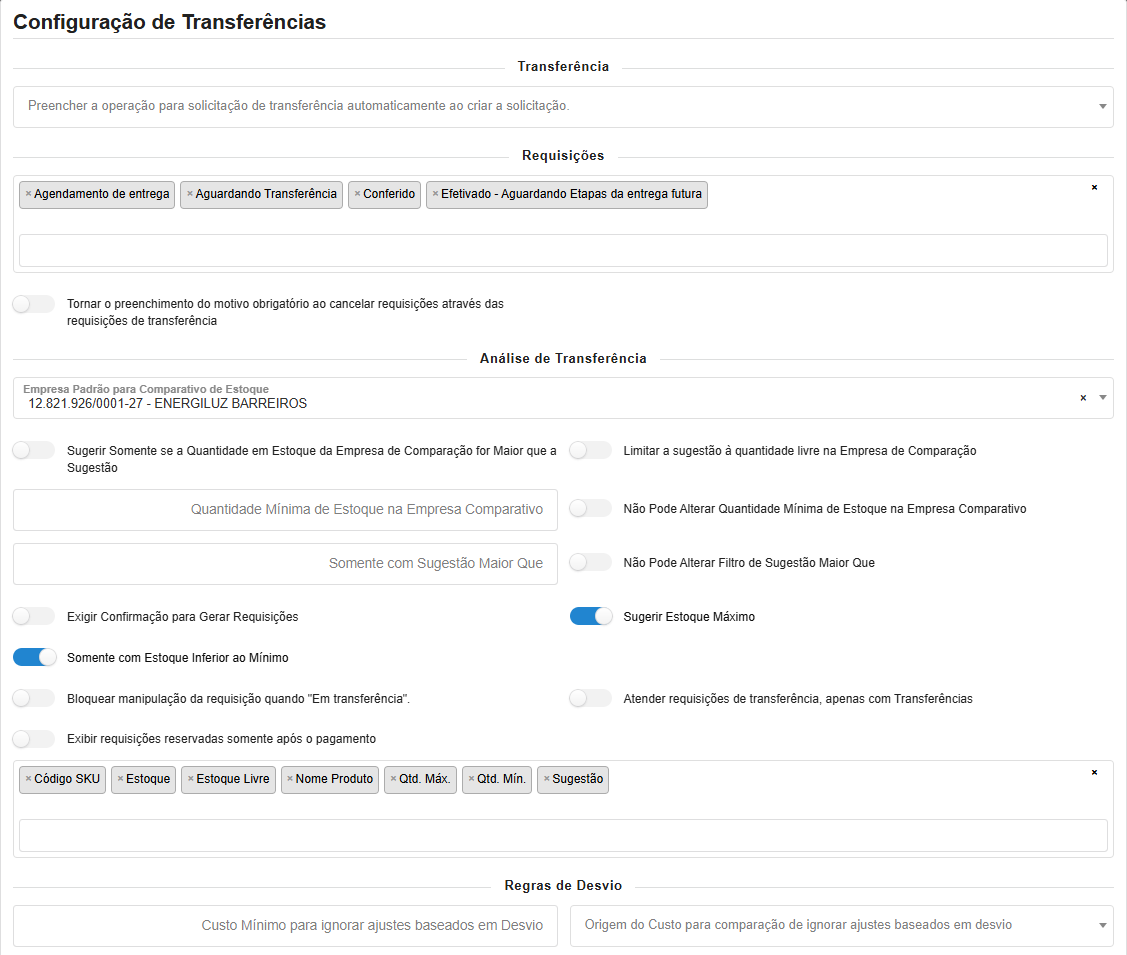Viewport: 1127px width, 955px height.
Task: Disable 'Sugerir Estoque Máximo' toggle
Action: pyautogui.click(x=591, y=617)
